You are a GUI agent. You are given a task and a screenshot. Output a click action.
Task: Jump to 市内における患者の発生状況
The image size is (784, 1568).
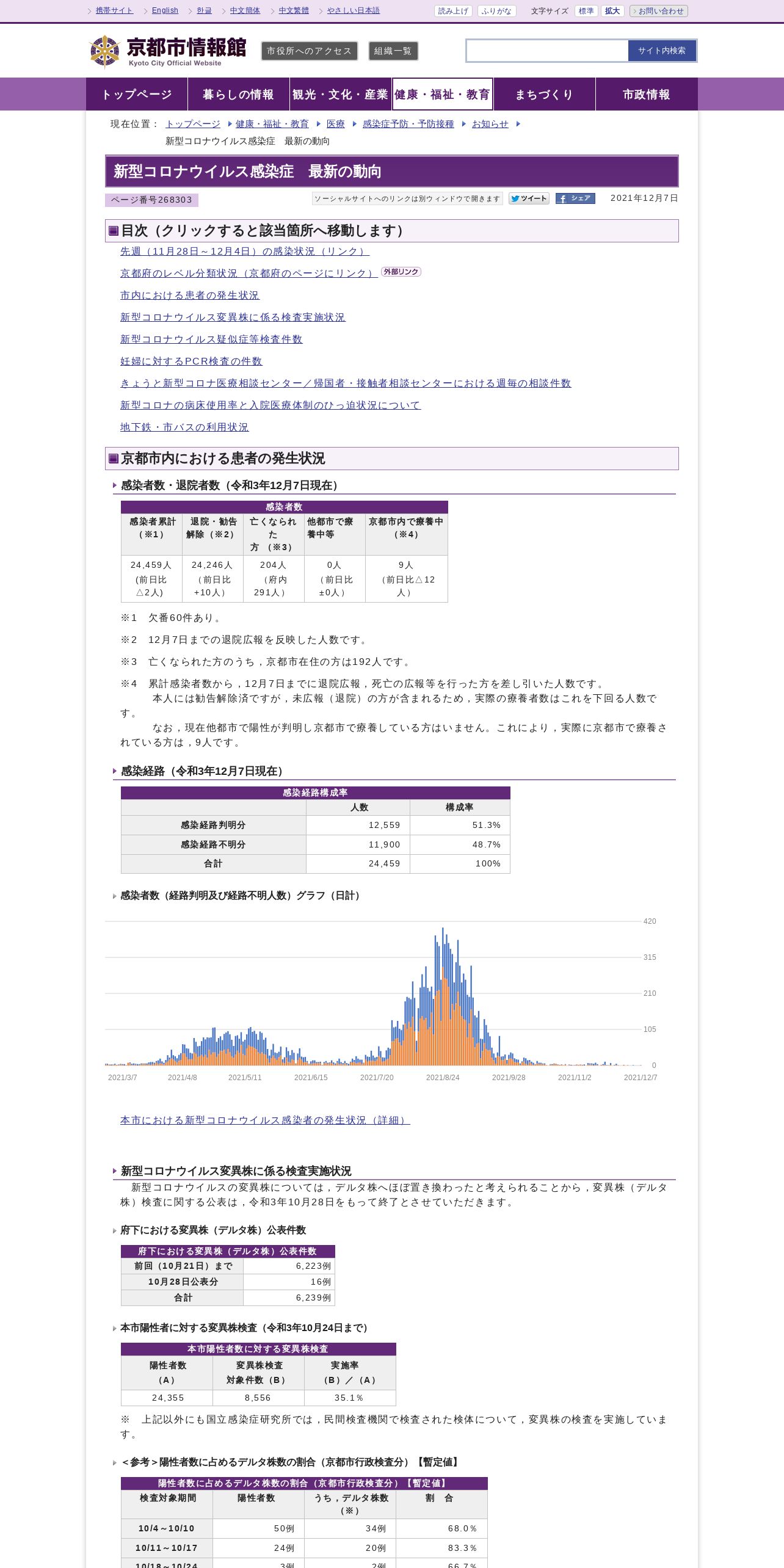190,296
